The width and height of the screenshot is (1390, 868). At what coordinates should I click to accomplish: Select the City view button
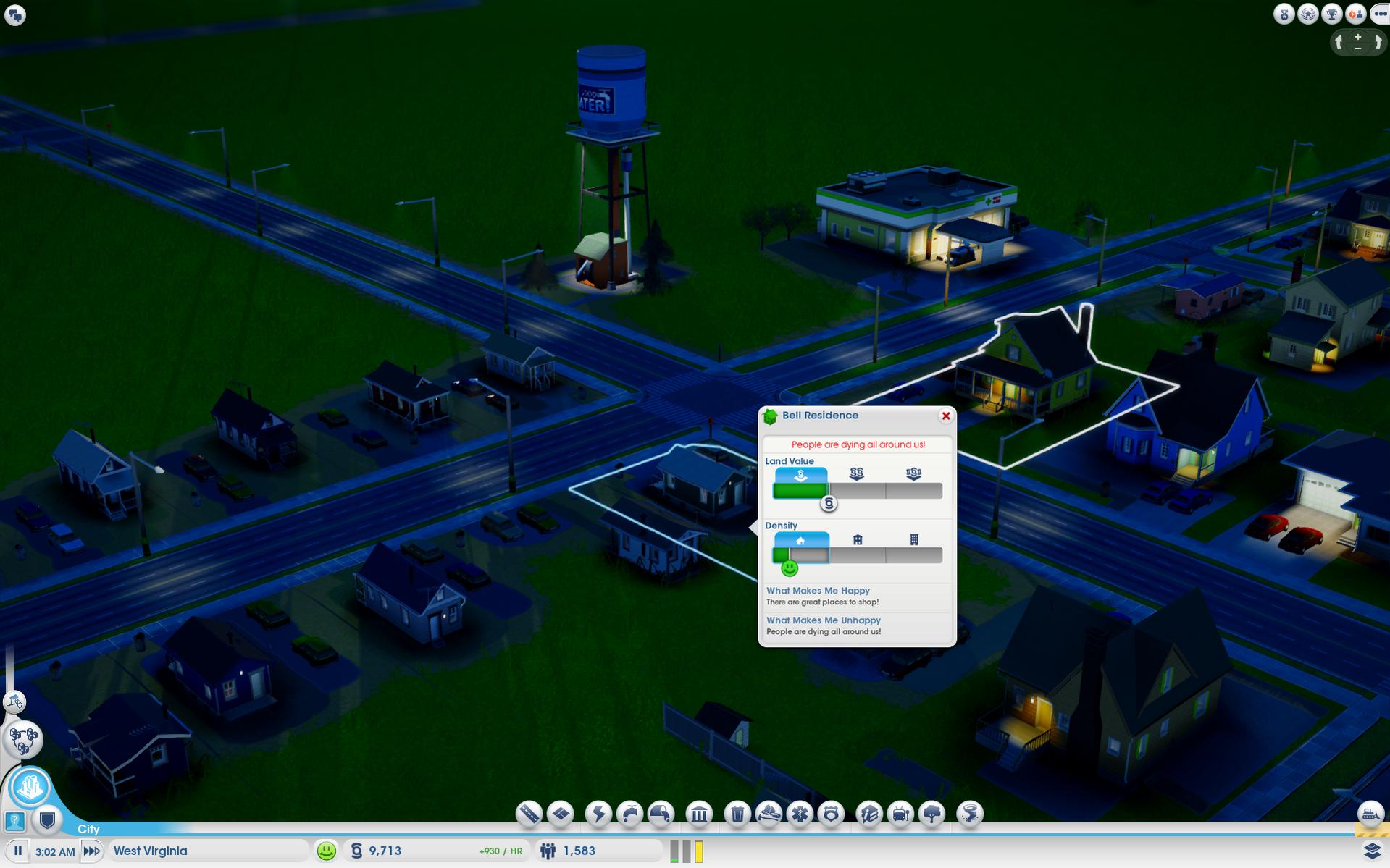point(30,786)
